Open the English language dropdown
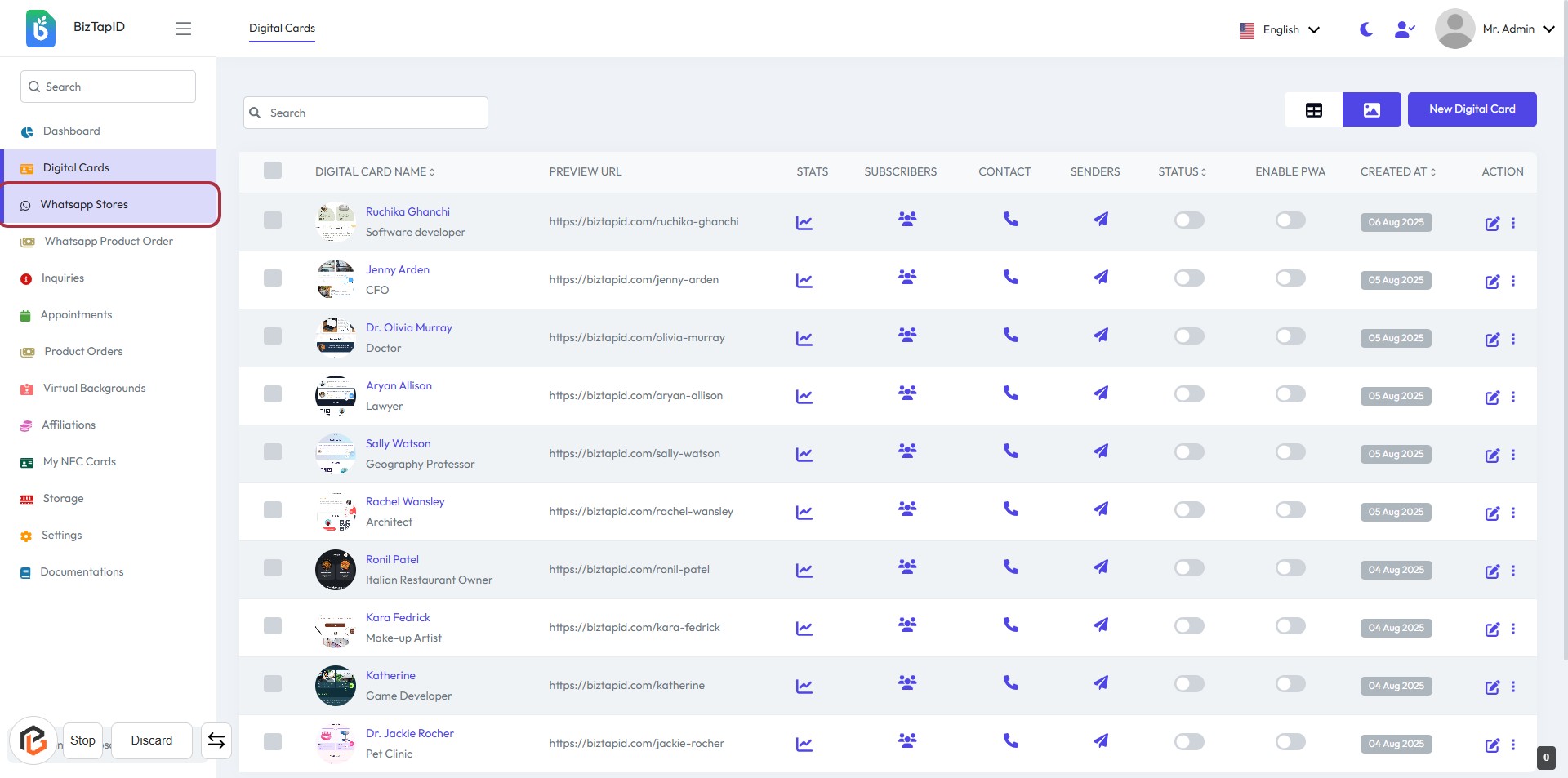This screenshot has height=778, width=1568. [1280, 30]
